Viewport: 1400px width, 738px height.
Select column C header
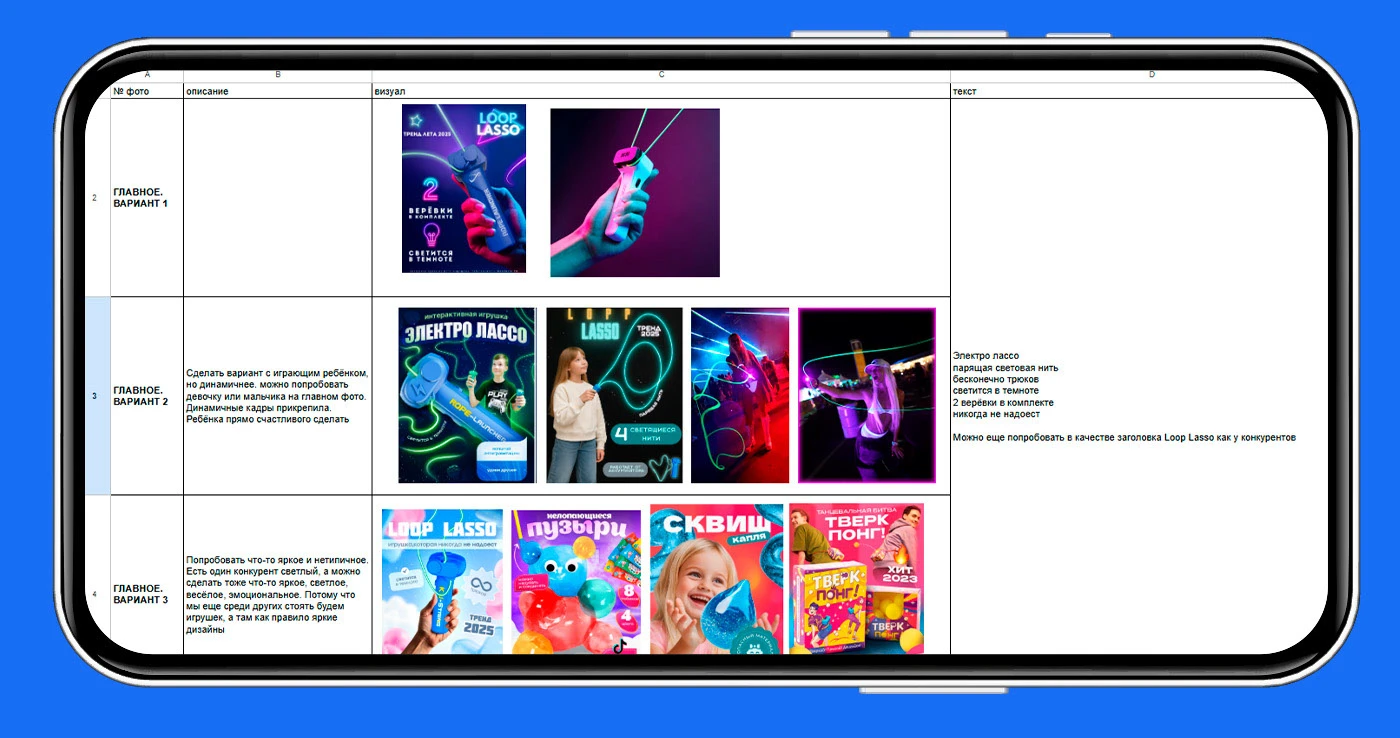point(661,75)
